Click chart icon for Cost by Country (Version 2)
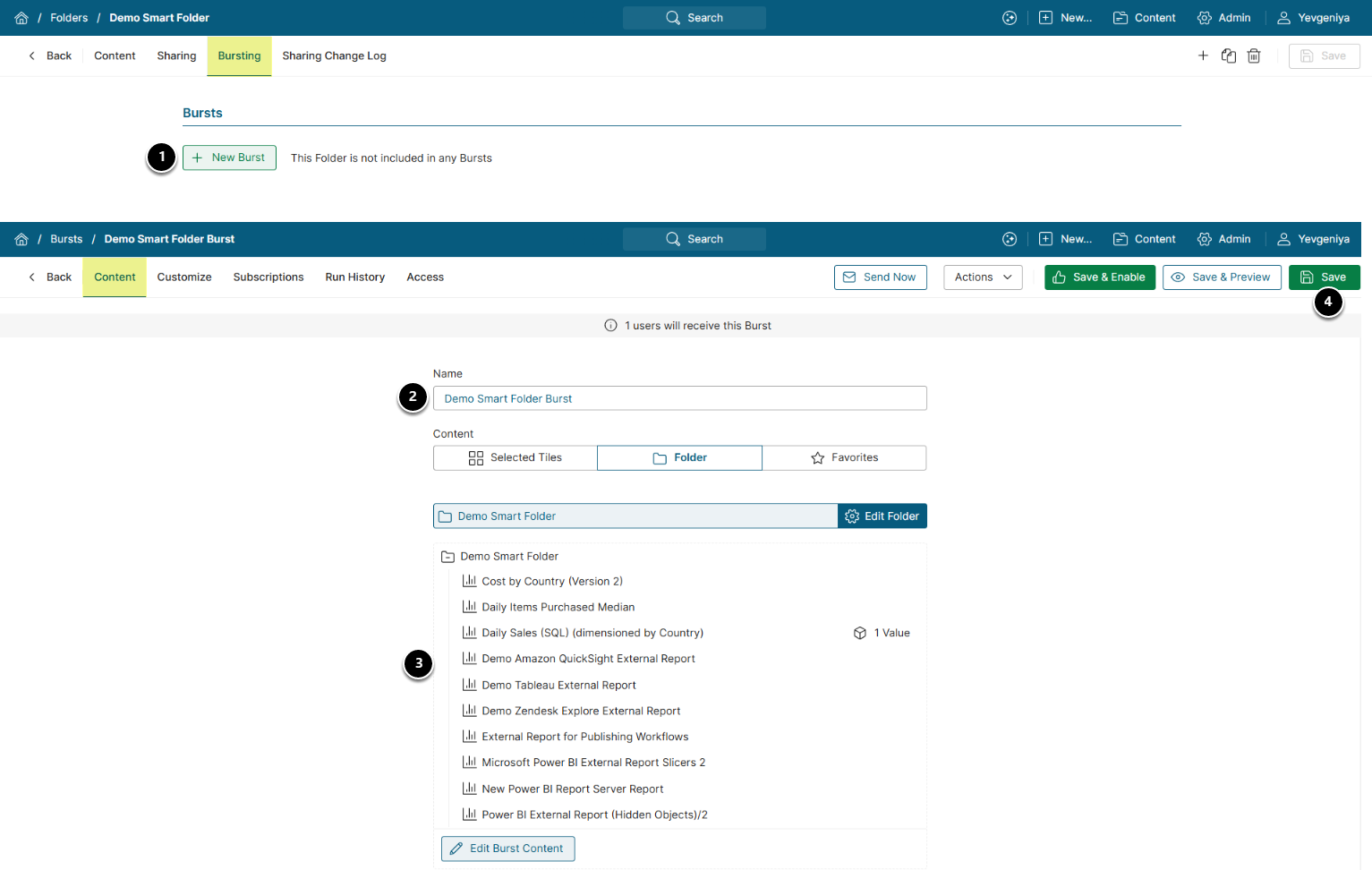 click(x=469, y=581)
